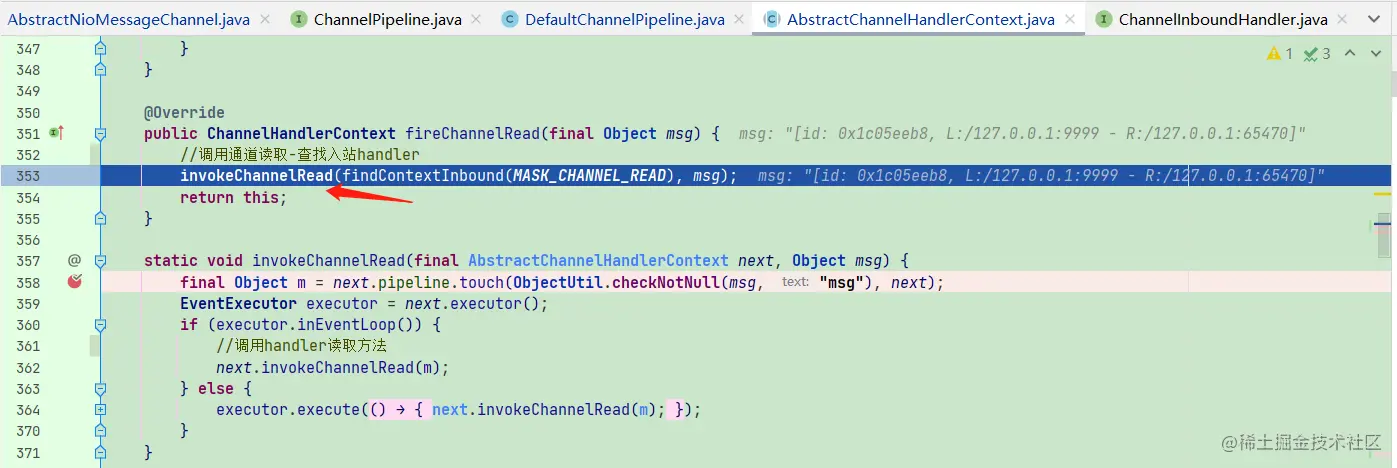The image size is (1397, 468).
Task: Click the DefaultChannelPipeline.java class icon
Action: (510, 19)
